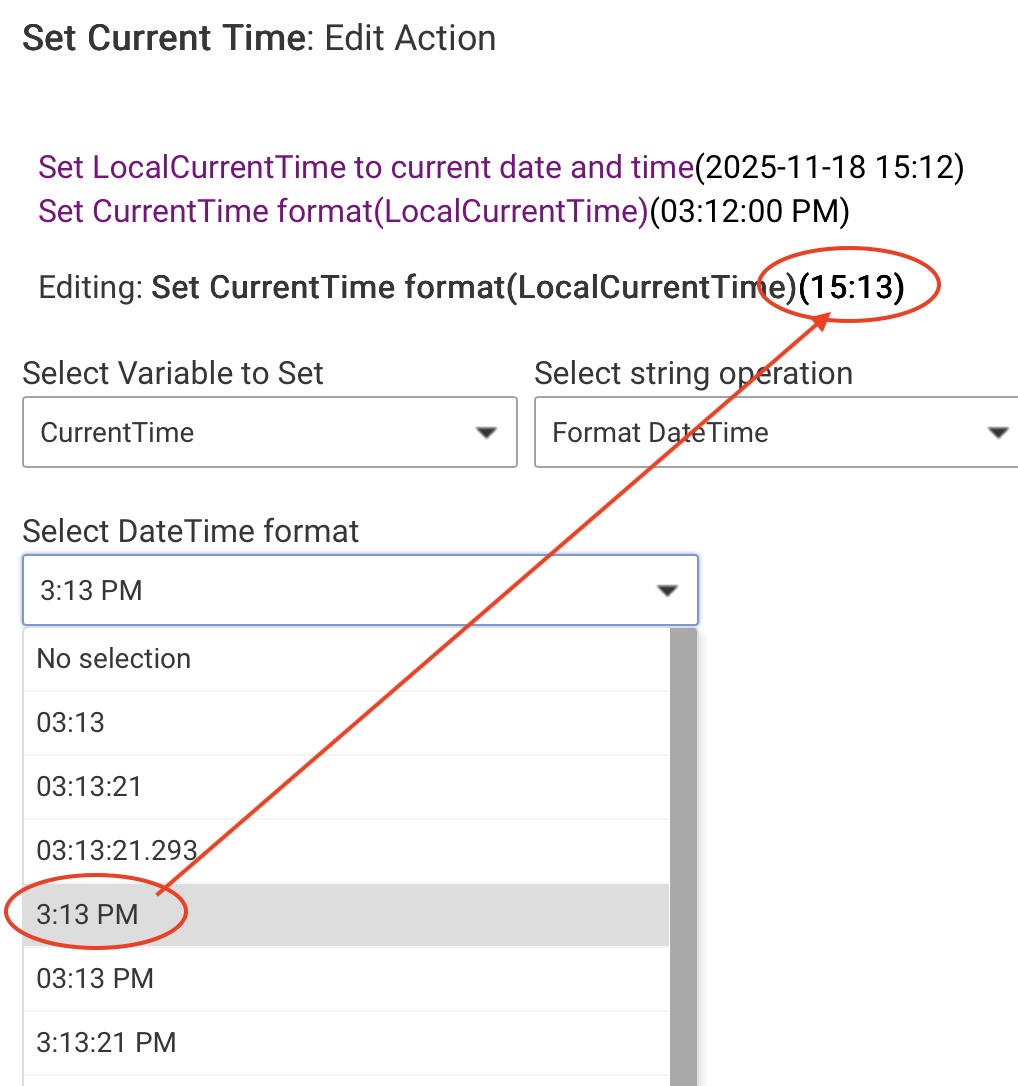Choose the highlighted "3:13 PM" list option
The width and height of the screenshot is (1018, 1086).
[88, 914]
